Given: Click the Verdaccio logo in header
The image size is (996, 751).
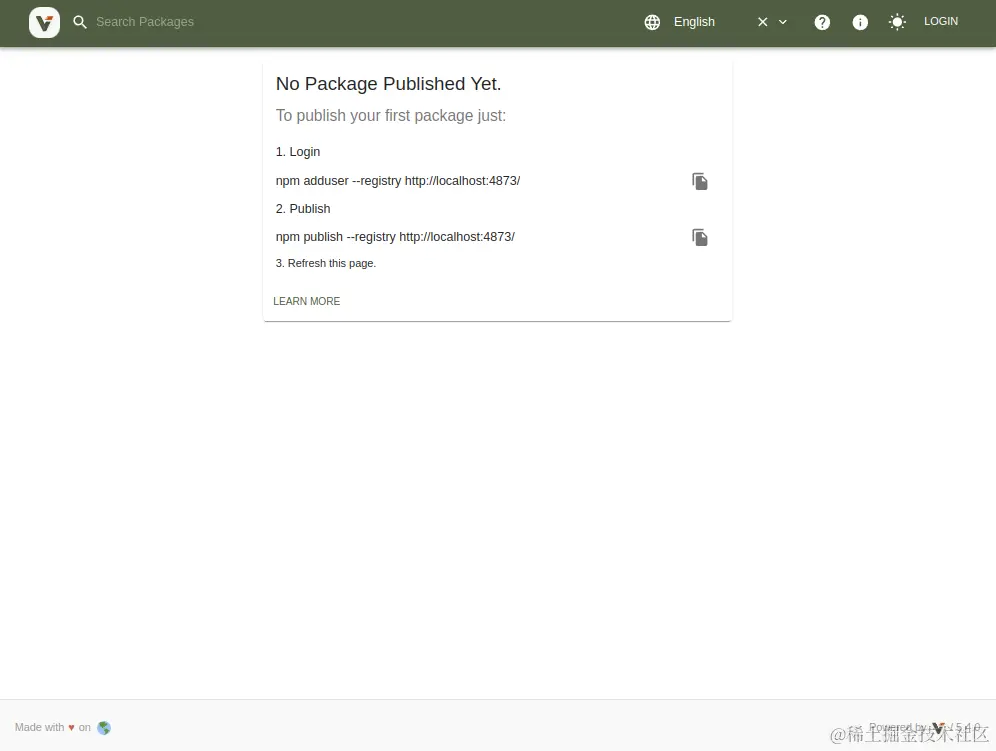Looking at the screenshot, I should pyautogui.click(x=44, y=22).
